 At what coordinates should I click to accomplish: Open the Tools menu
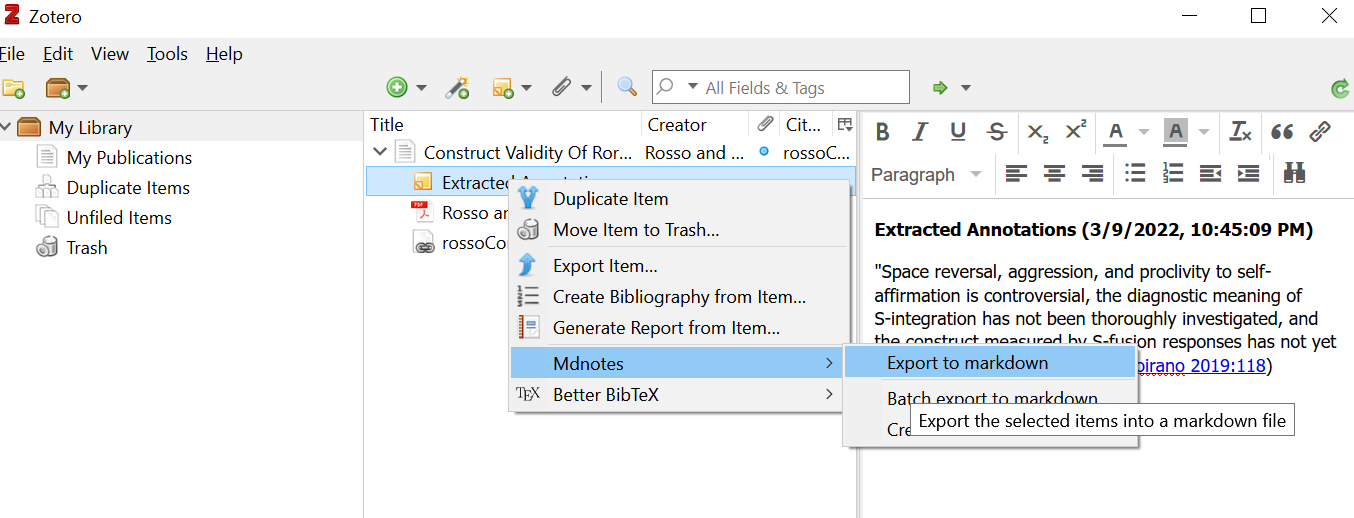tap(167, 54)
